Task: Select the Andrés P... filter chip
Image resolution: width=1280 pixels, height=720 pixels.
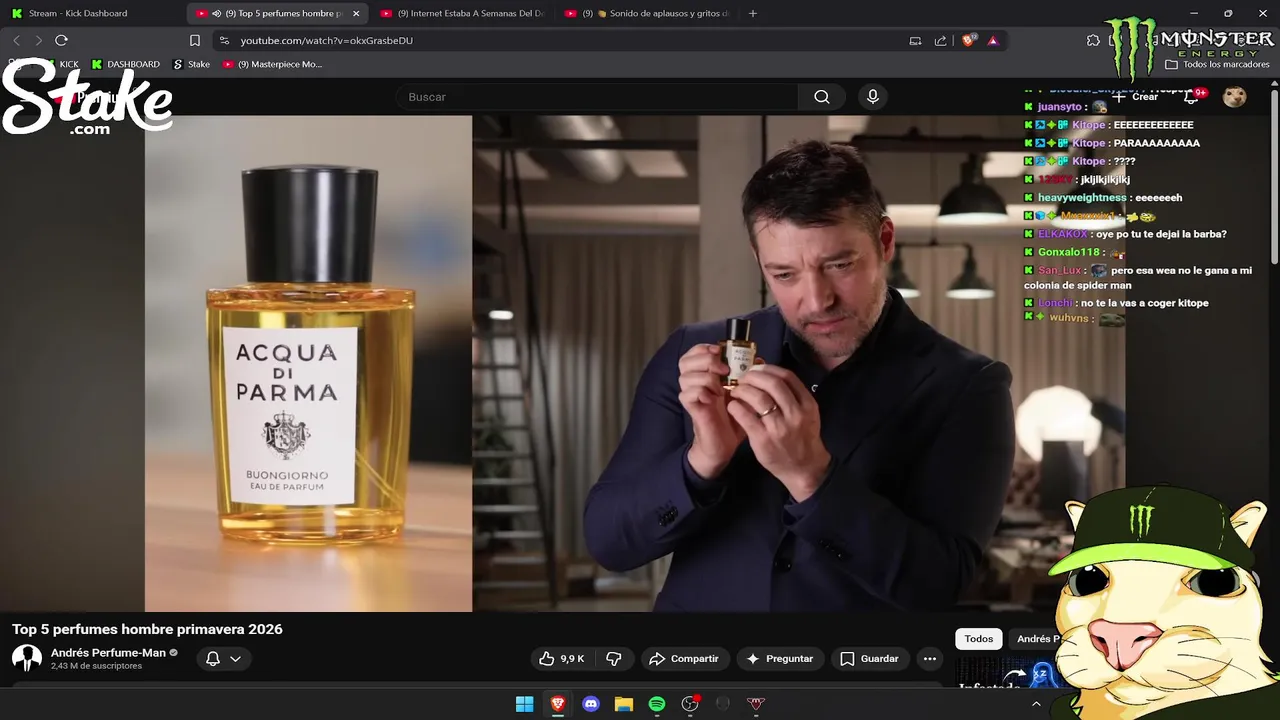Action: click(x=1038, y=639)
